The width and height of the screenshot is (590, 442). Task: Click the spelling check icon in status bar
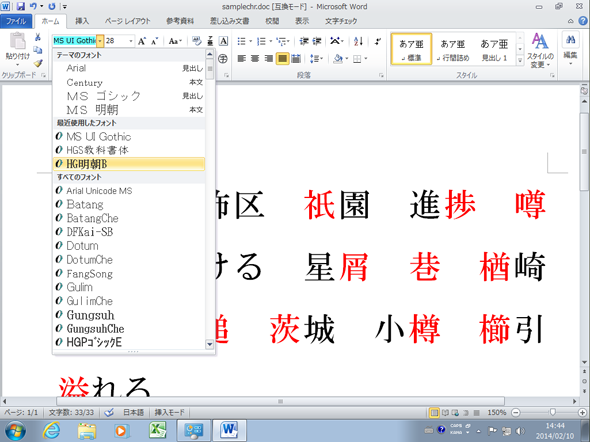(109, 413)
